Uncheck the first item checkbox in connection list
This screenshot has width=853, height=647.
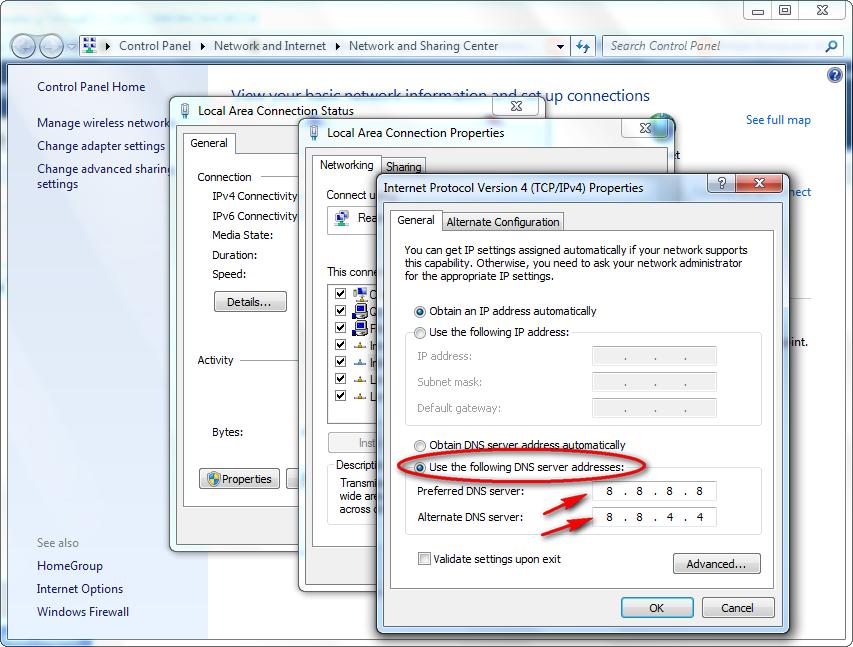point(341,294)
